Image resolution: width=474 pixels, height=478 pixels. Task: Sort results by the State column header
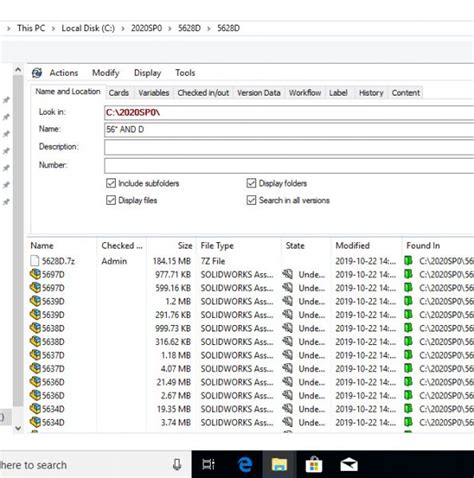click(x=306, y=246)
